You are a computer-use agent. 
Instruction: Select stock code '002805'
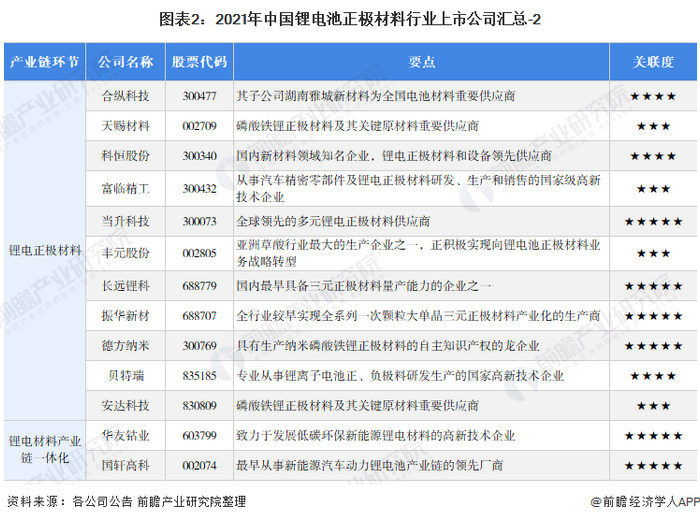(200, 253)
